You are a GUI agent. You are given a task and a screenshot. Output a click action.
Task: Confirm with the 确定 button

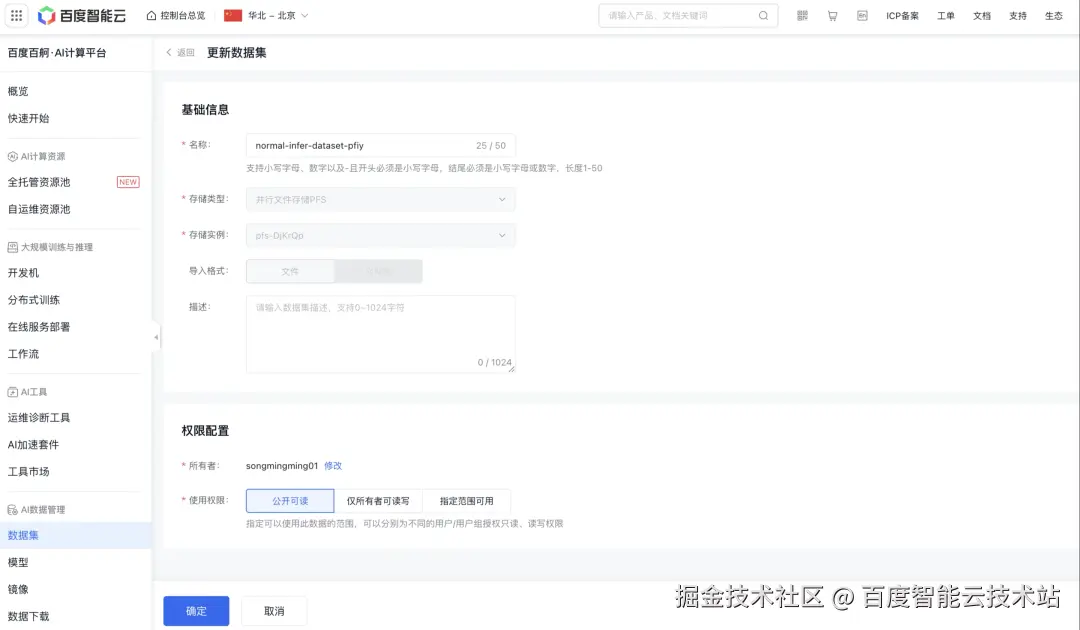196,611
